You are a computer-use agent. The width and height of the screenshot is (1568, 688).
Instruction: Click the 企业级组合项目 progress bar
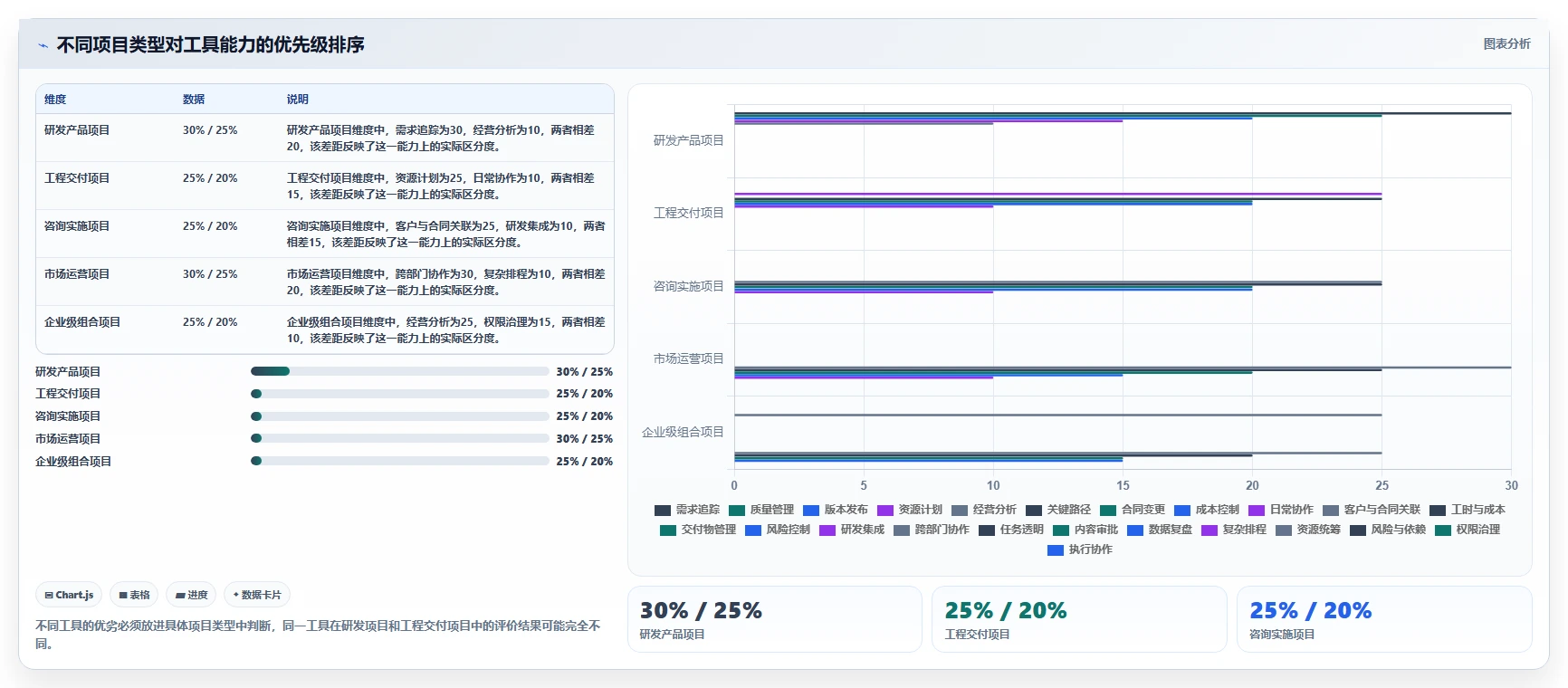point(400,461)
